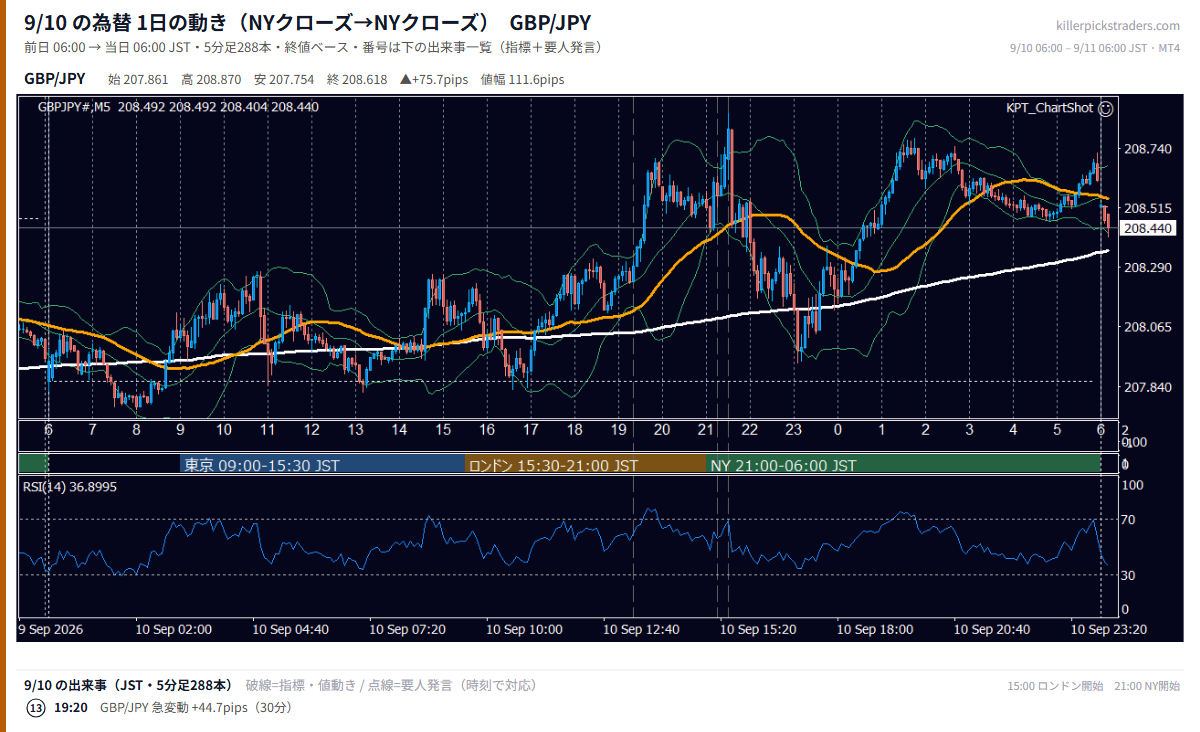Click hour 12 on the chart hour axis
This screenshot has height=732, width=1200.
click(311, 429)
